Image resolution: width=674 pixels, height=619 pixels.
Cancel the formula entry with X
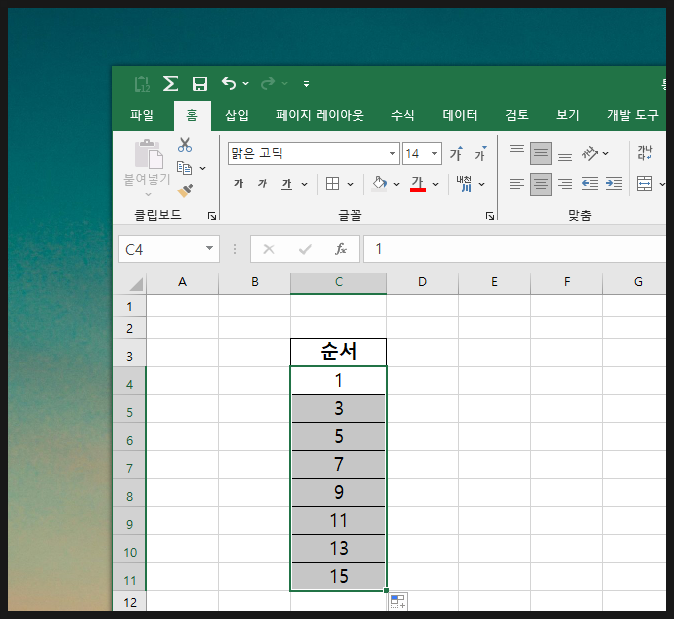tap(269, 249)
